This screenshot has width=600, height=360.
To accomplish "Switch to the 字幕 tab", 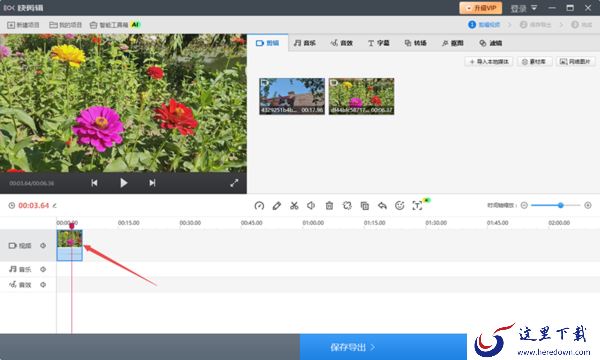I will (x=378, y=43).
